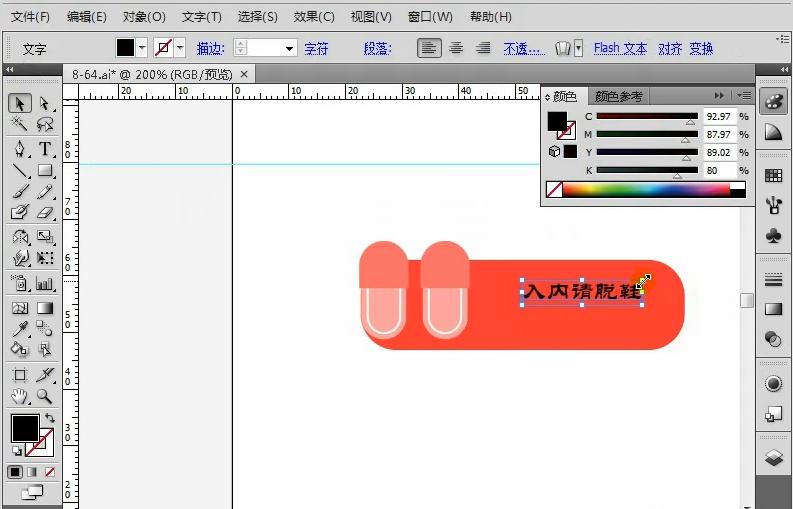Select the Gradient tool in toolbox

pyautogui.click(x=45, y=308)
